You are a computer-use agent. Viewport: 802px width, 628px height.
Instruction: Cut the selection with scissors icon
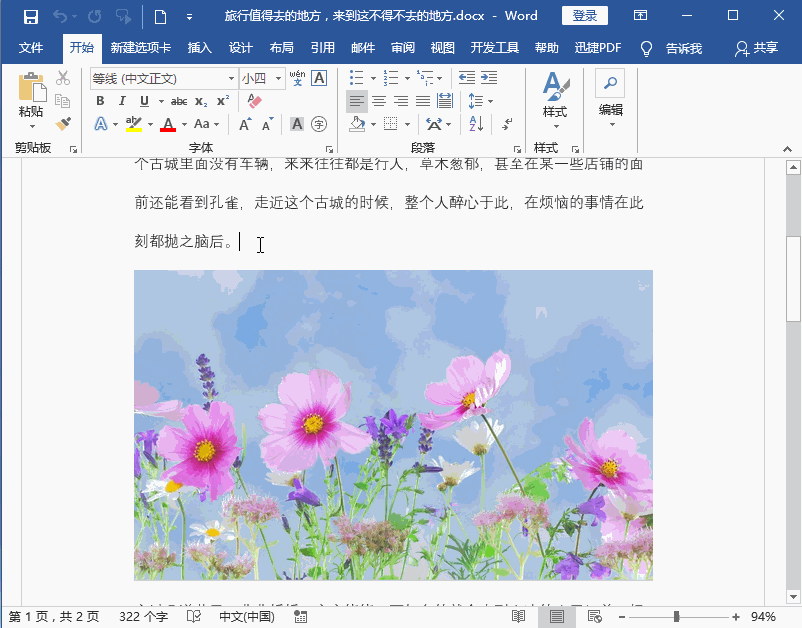point(63,78)
